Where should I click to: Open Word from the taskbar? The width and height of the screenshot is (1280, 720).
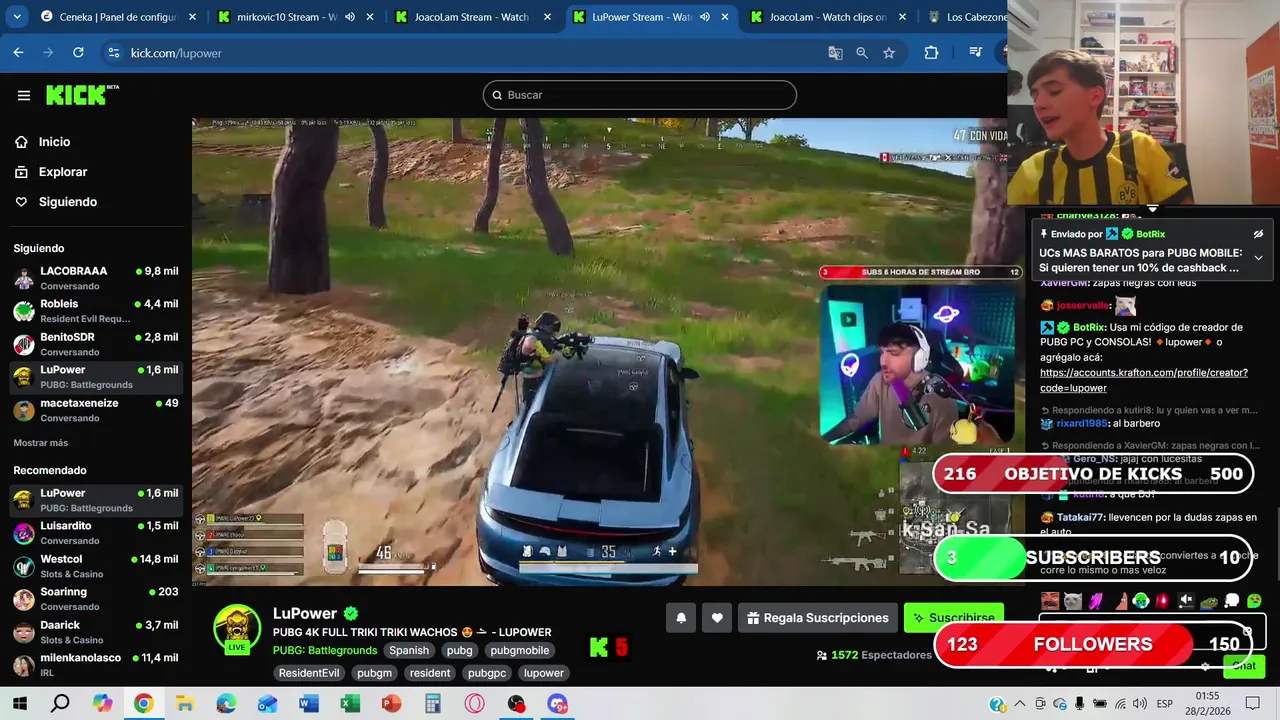(308, 704)
